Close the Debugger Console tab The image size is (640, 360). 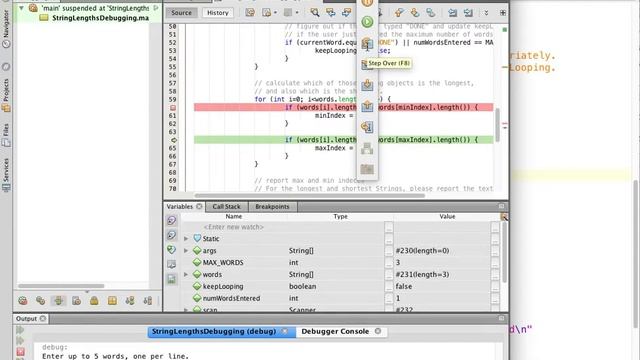(378, 331)
